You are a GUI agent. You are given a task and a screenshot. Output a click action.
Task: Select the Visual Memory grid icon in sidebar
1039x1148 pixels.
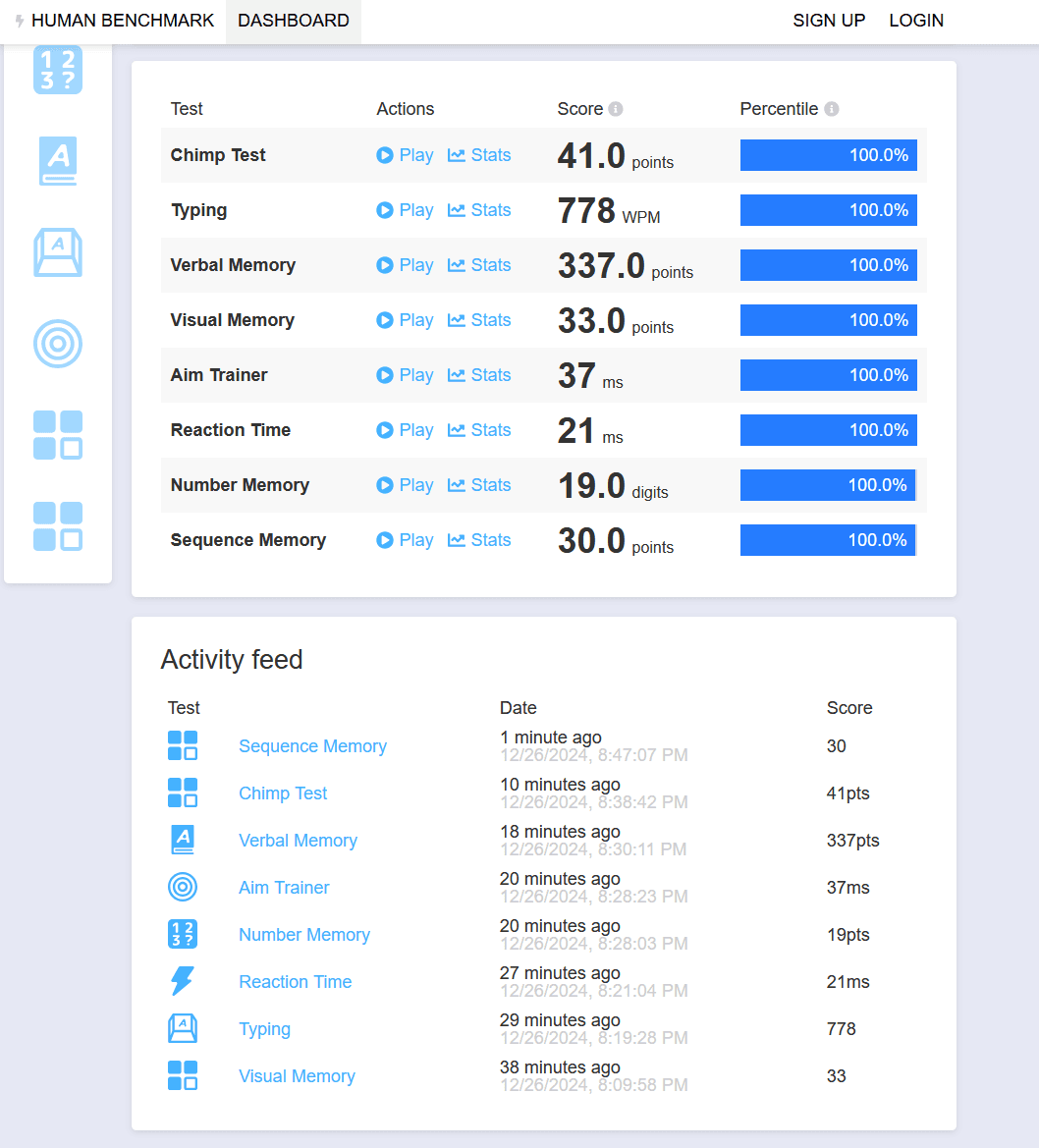[x=57, y=435]
